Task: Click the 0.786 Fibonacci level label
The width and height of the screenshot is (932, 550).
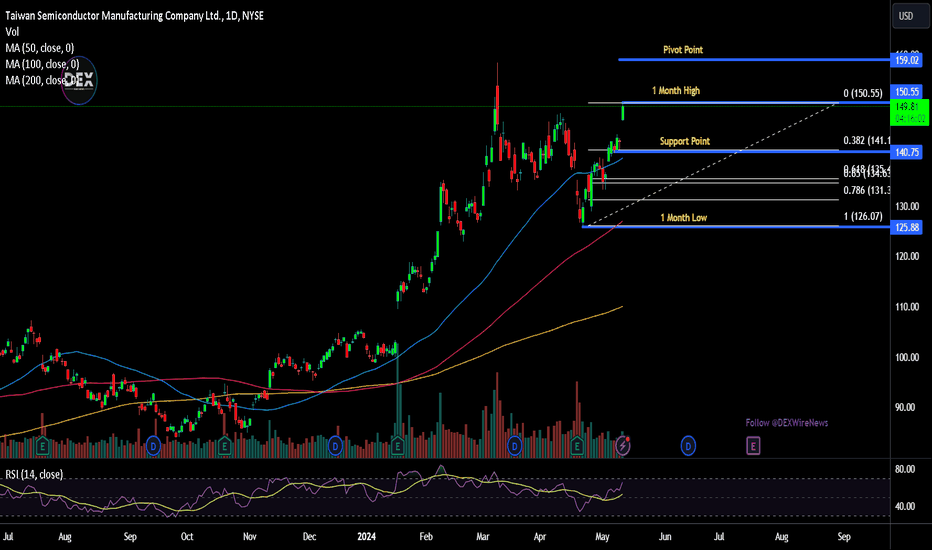Action: click(867, 190)
